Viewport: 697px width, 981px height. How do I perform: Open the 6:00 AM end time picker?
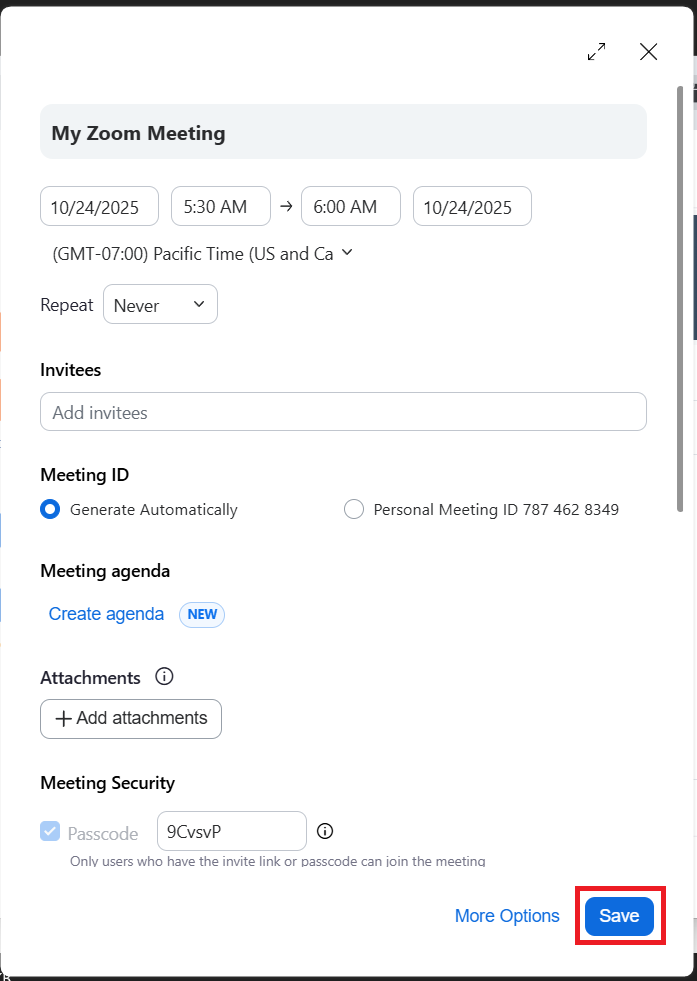[x=351, y=207]
